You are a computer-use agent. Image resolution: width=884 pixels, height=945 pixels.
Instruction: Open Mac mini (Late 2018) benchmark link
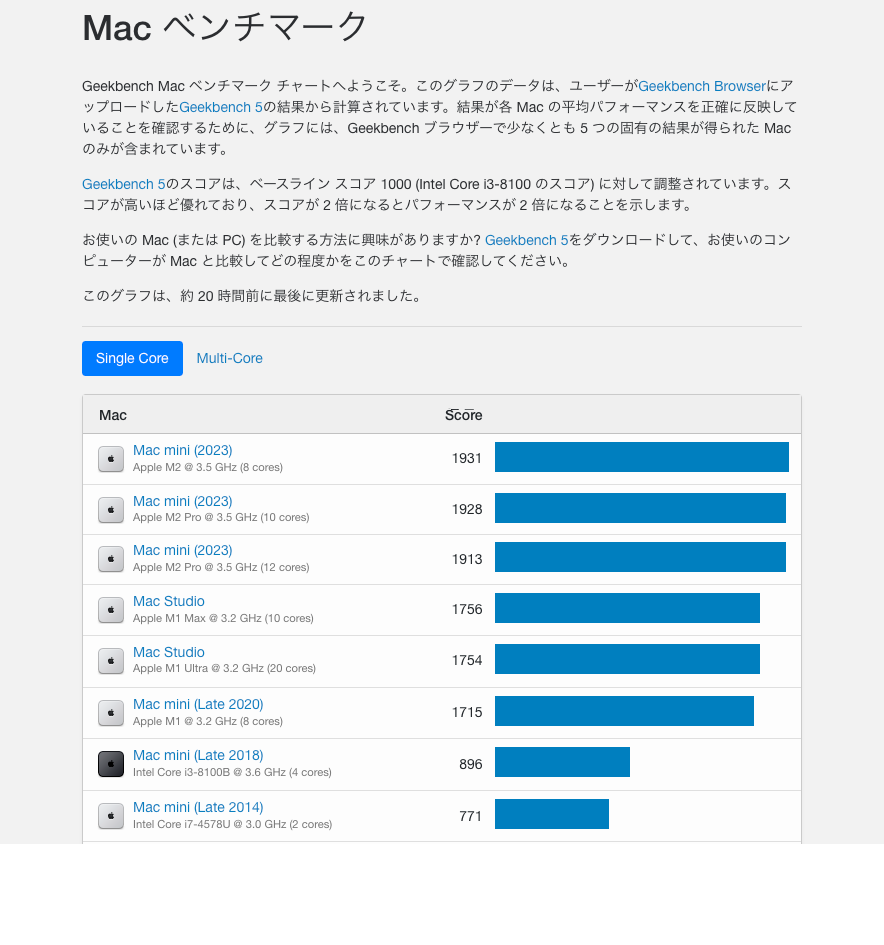[x=198, y=755]
